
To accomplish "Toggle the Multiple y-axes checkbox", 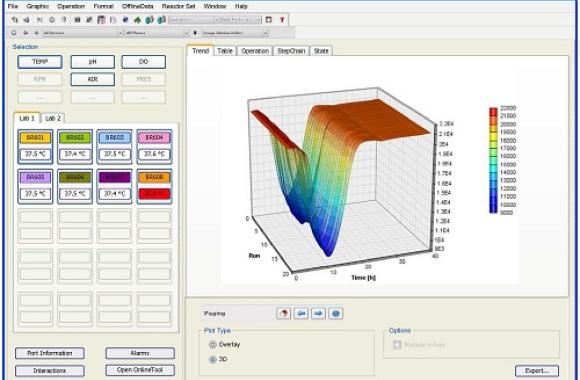I will coord(397,345).
